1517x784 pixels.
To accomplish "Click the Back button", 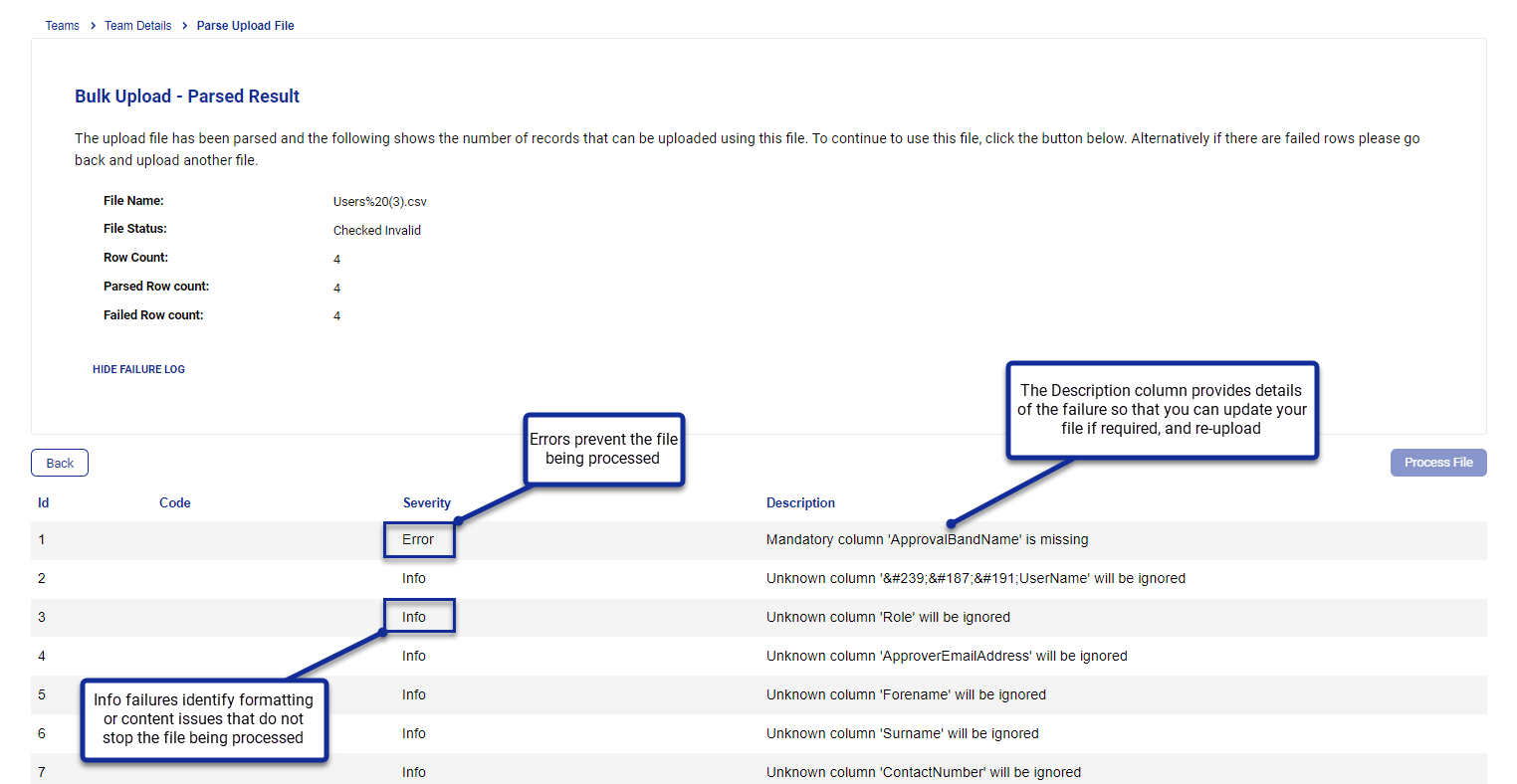I will pyautogui.click(x=60, y=463).
